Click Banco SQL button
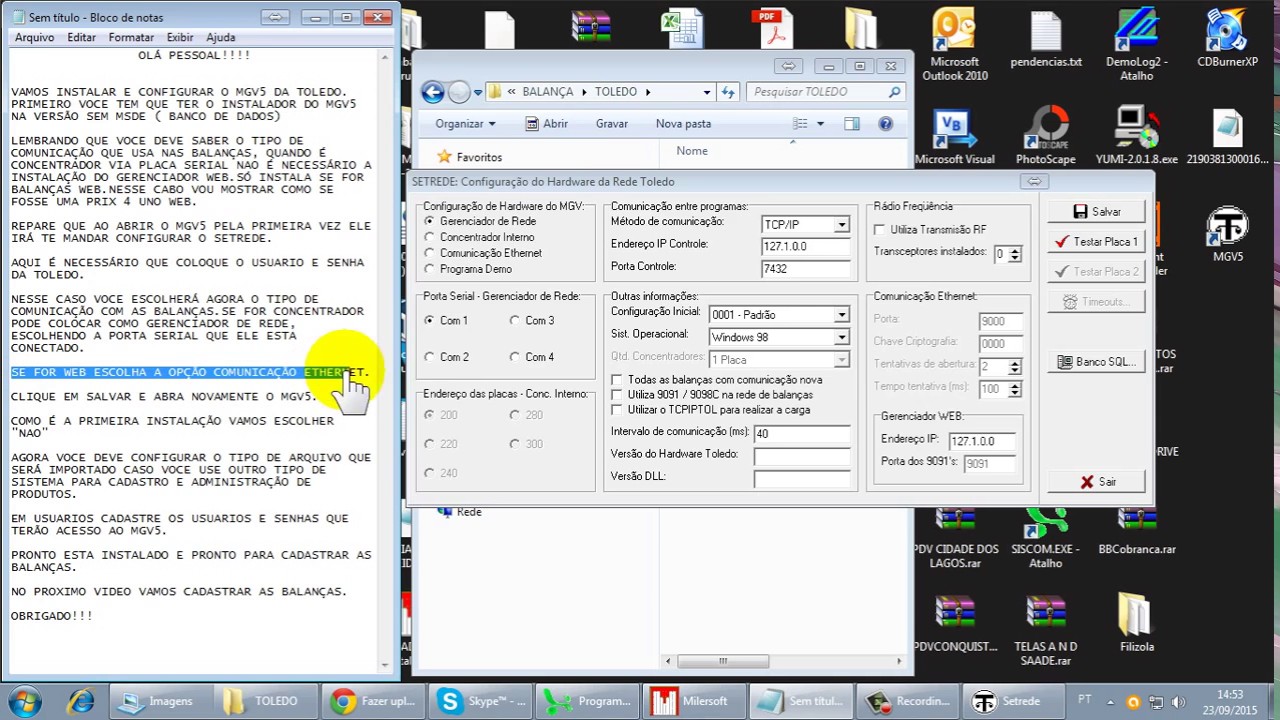This screenshot has width=1280, height=720. 1096,362
